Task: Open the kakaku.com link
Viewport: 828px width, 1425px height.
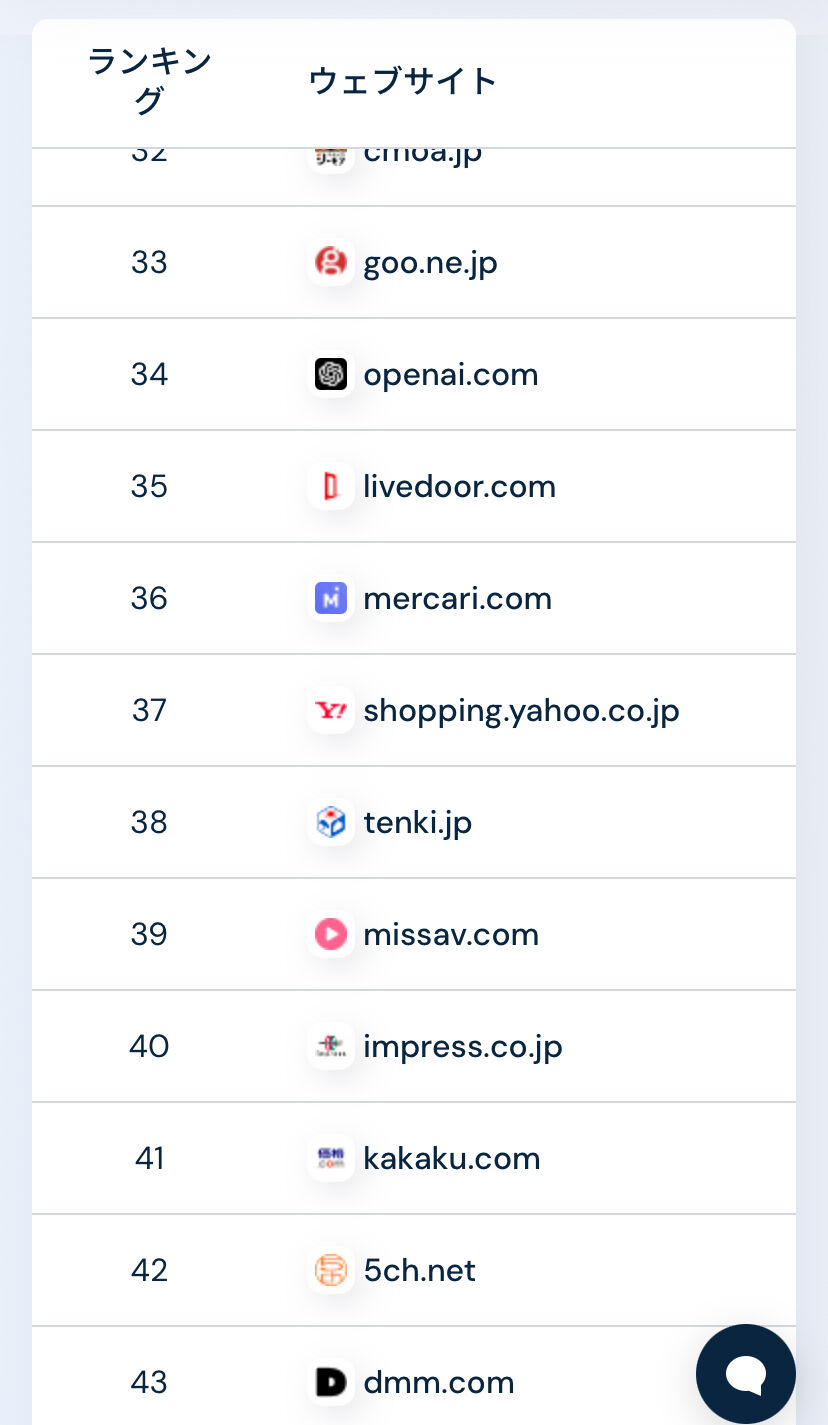Action: [452, 1159]
